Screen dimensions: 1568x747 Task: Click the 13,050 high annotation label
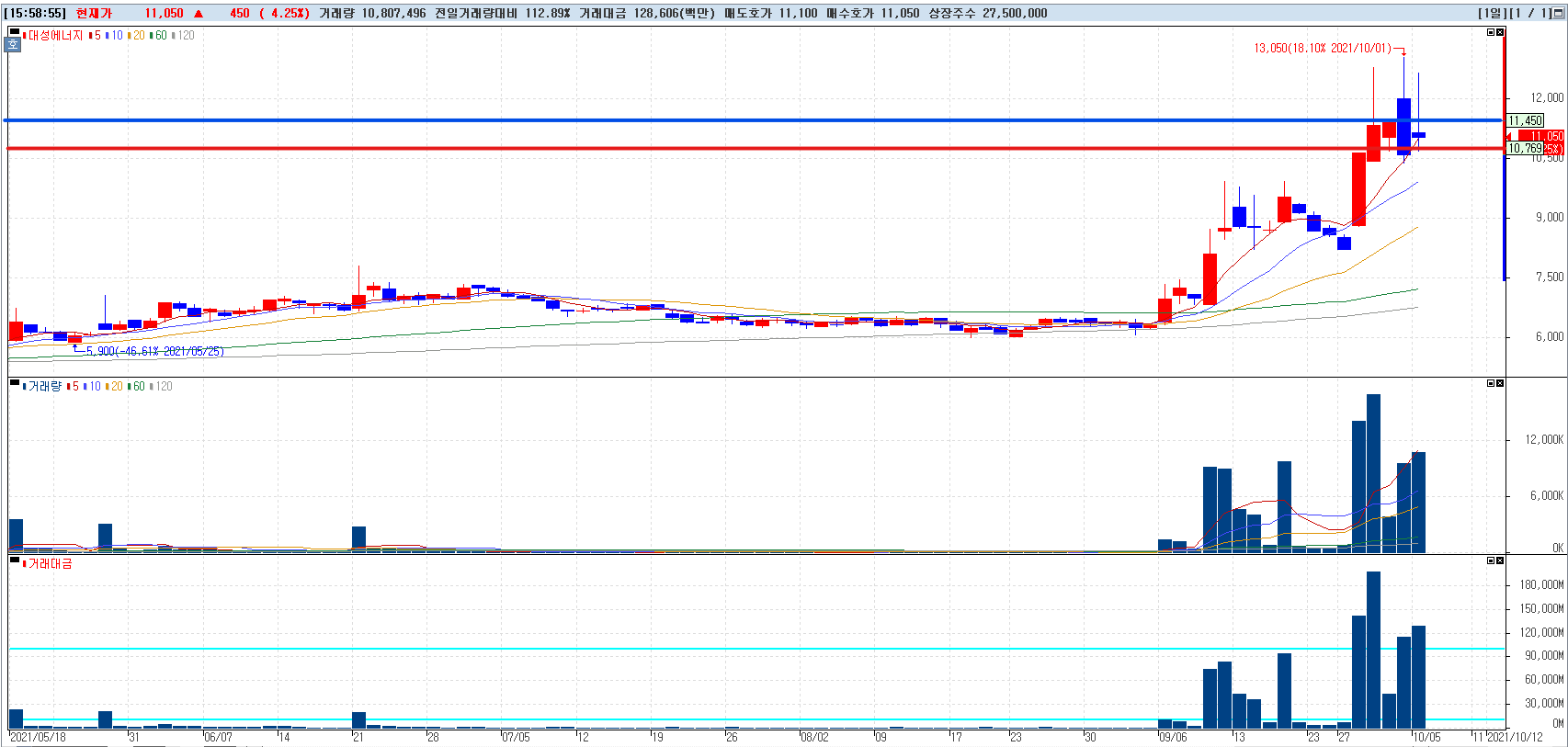[x=1323, y=49]
